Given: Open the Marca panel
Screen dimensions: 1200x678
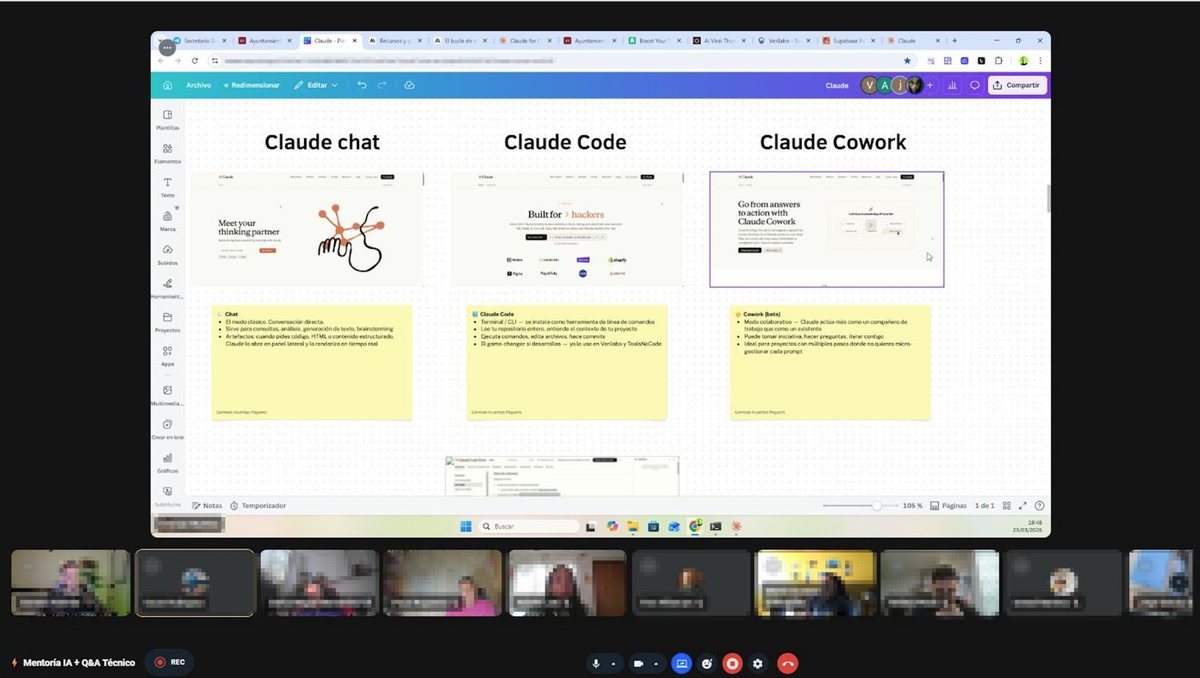Looking at the screenshot, I should pos(167,221).
